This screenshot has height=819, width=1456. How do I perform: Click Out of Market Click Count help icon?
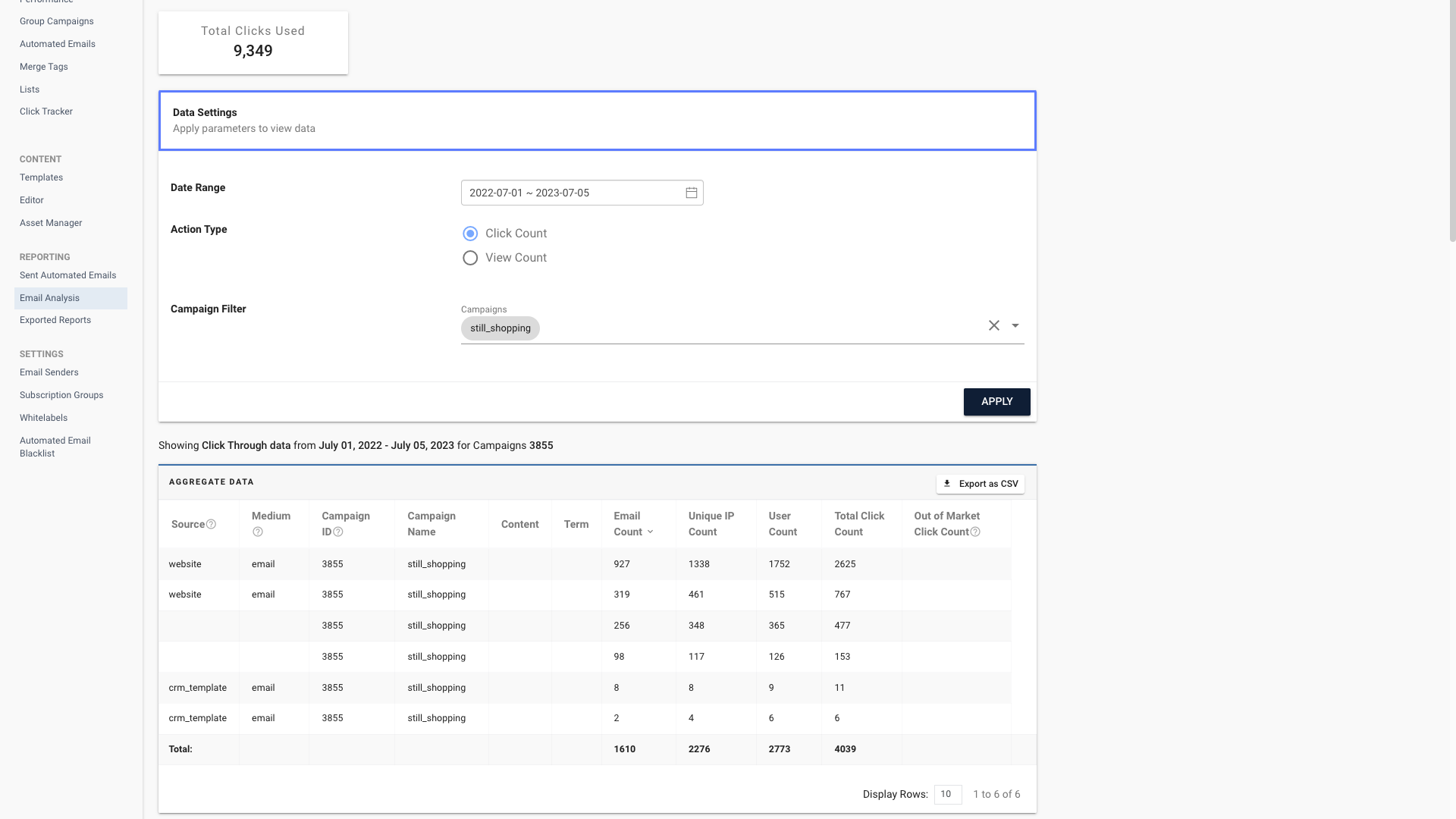pyautogui.click(x=975, y=532)
